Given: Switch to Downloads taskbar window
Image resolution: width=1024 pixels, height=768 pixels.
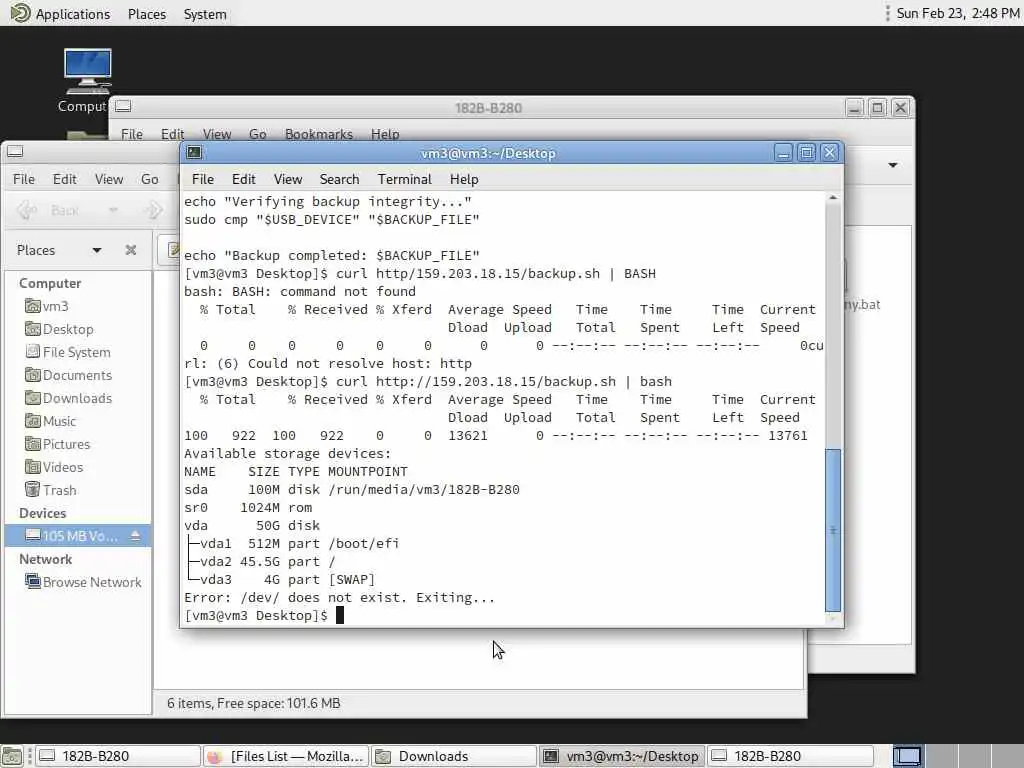Looking at the screenshot, I should pyautogui.click(x=454, y=756).
